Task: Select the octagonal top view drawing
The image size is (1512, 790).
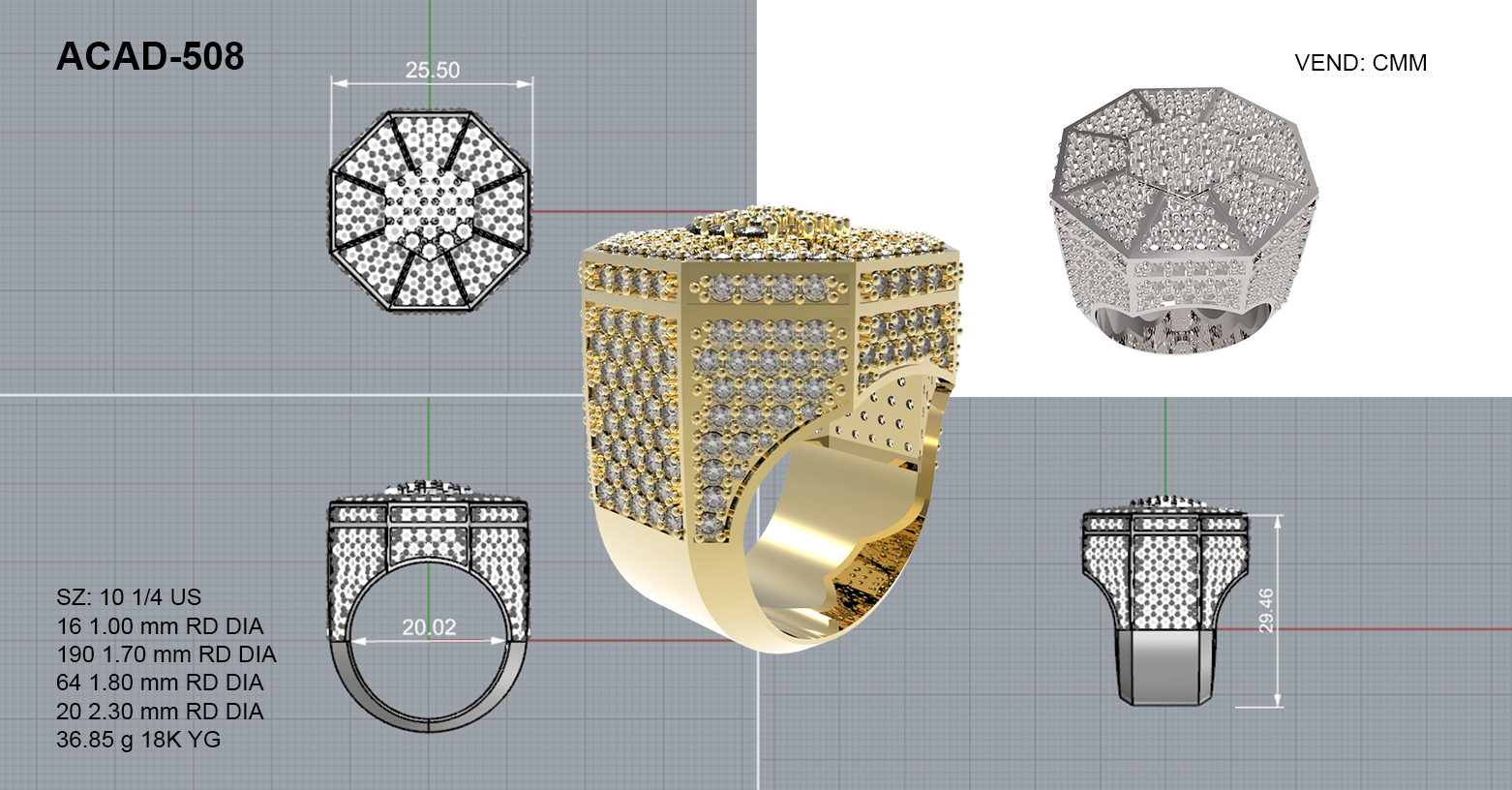Action: pos(431,211)
